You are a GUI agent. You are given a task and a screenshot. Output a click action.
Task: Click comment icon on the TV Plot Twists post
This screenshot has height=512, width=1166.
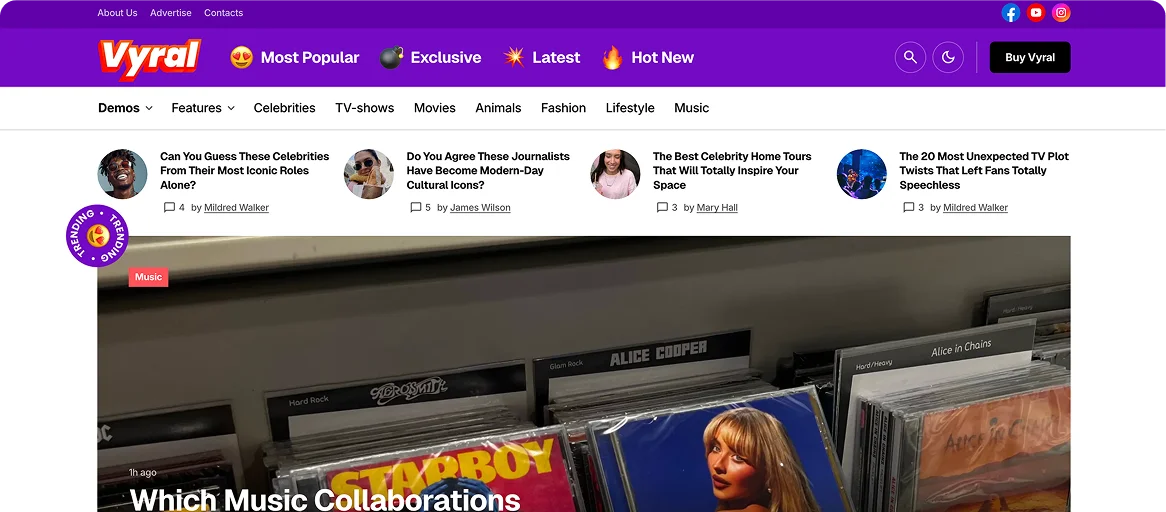click(x=909, y=207)
